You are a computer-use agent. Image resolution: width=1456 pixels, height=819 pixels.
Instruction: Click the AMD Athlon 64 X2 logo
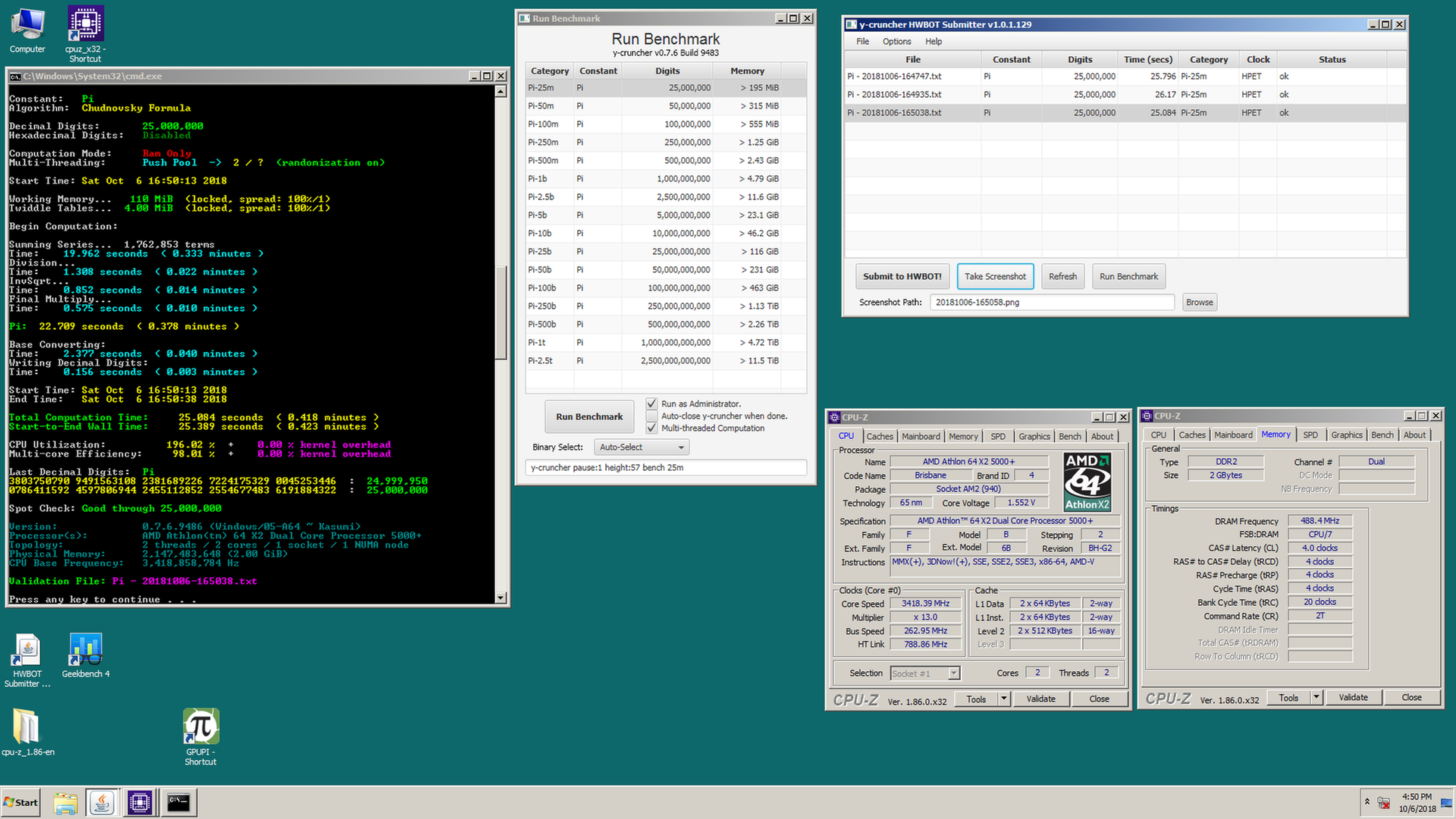click(1087, 482)
